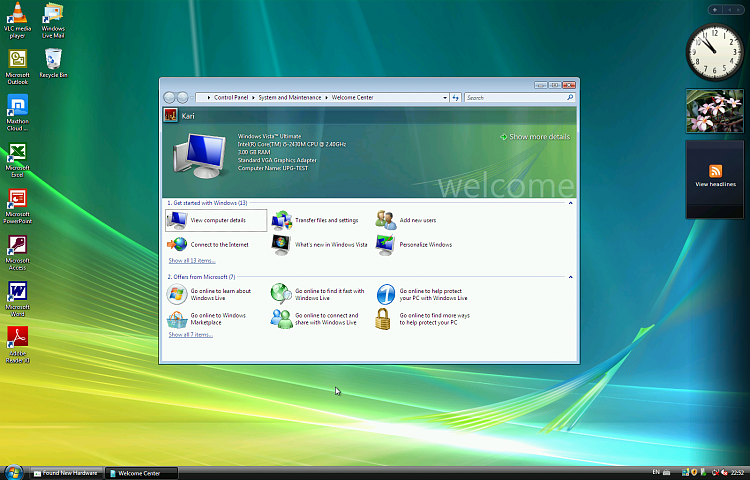Click Show all 7 items link

[x=190, y=335]
